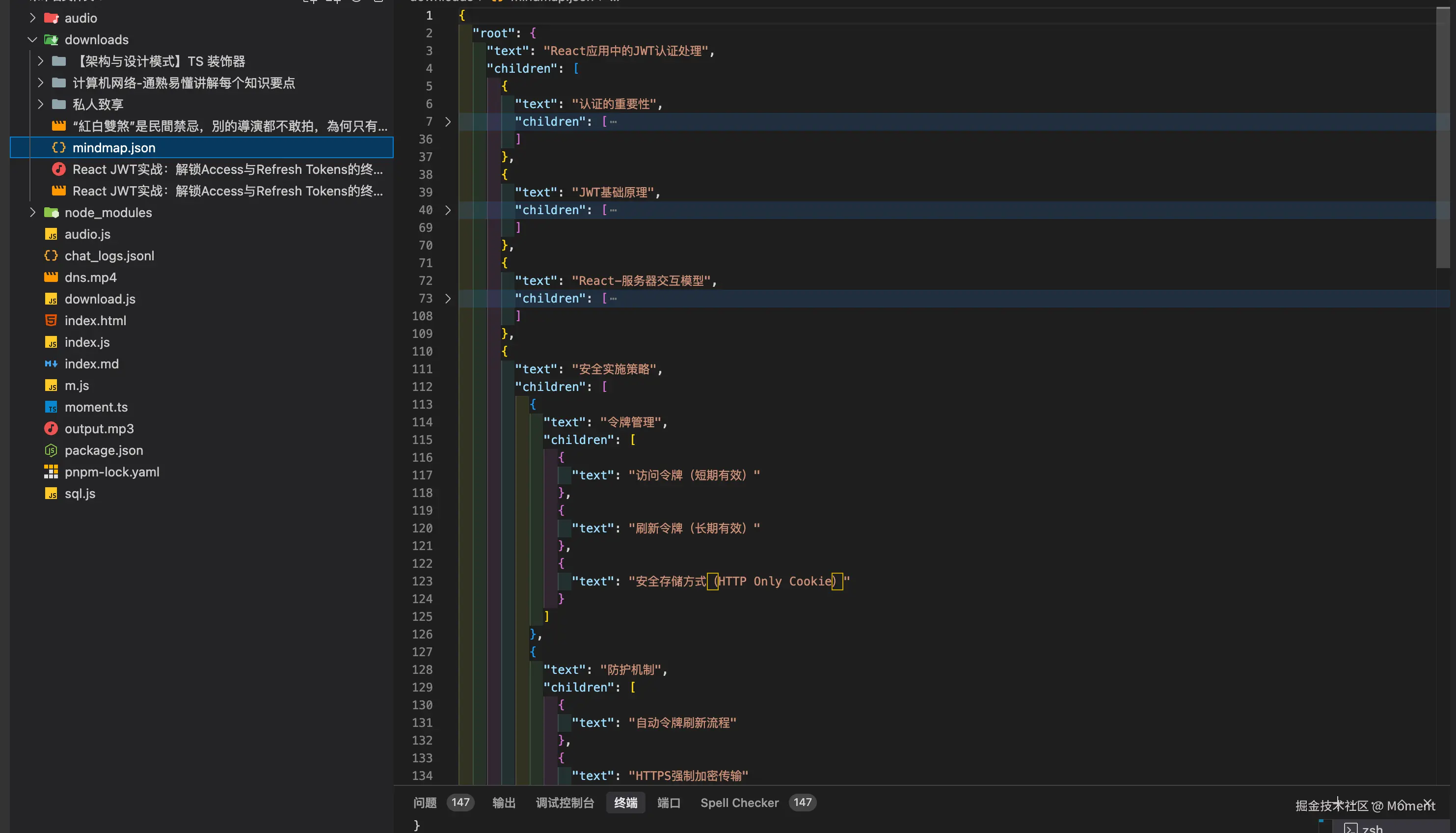Expand the node_modules folder
This screenshot has height=833, width=1456.
tap(32, 212)
